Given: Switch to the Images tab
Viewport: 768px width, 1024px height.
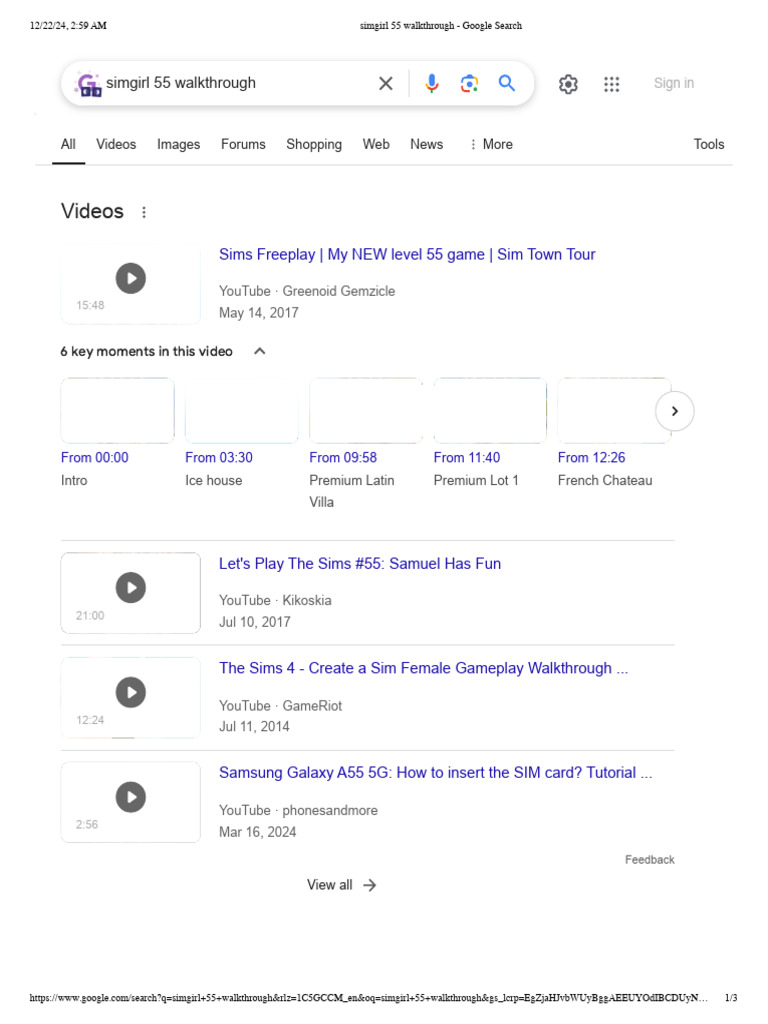Looking at the screenshot, I should tap(178, 144).
